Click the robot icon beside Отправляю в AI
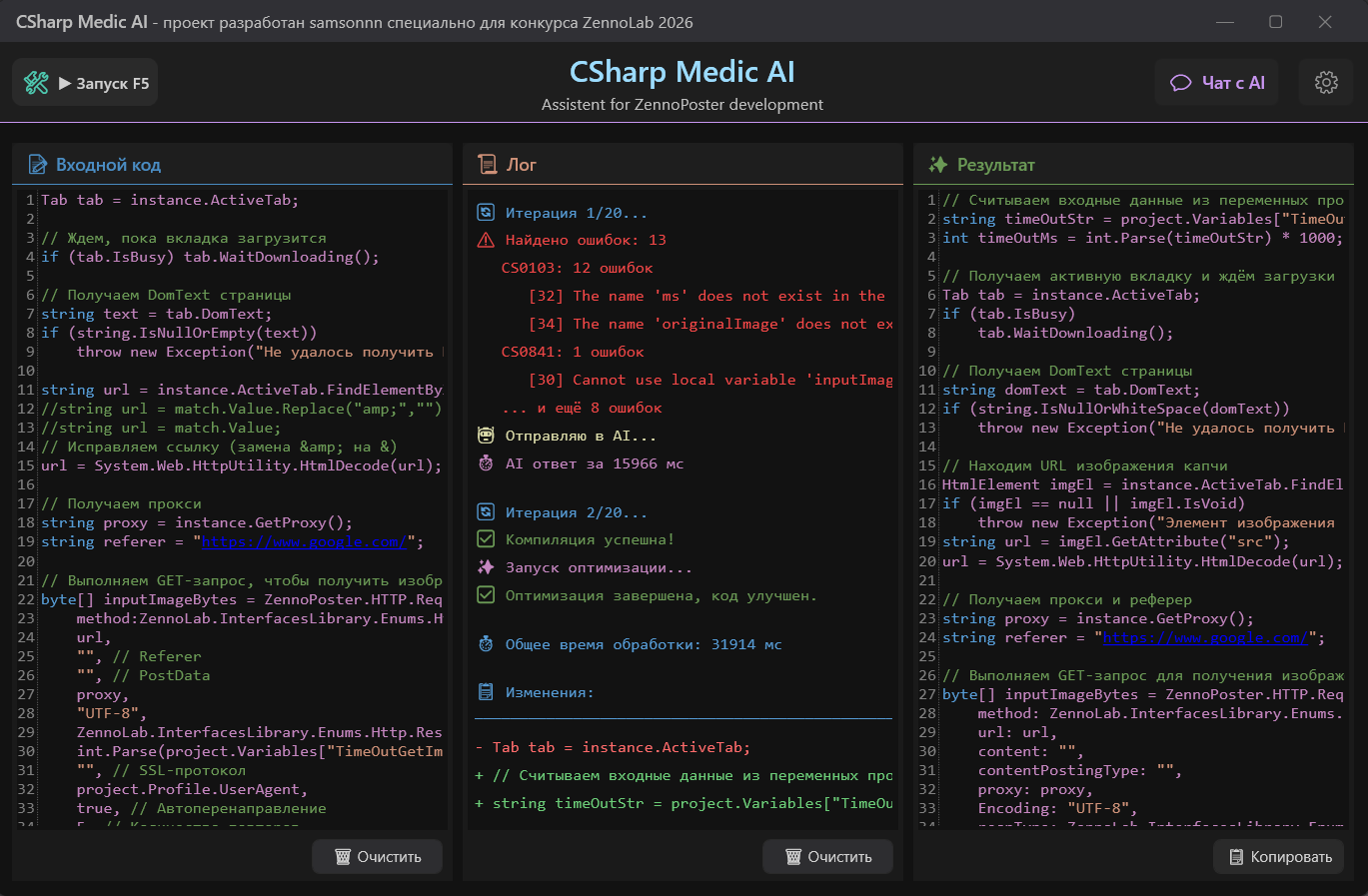This screenshot has width=1368, height=896. click(486, 436)
